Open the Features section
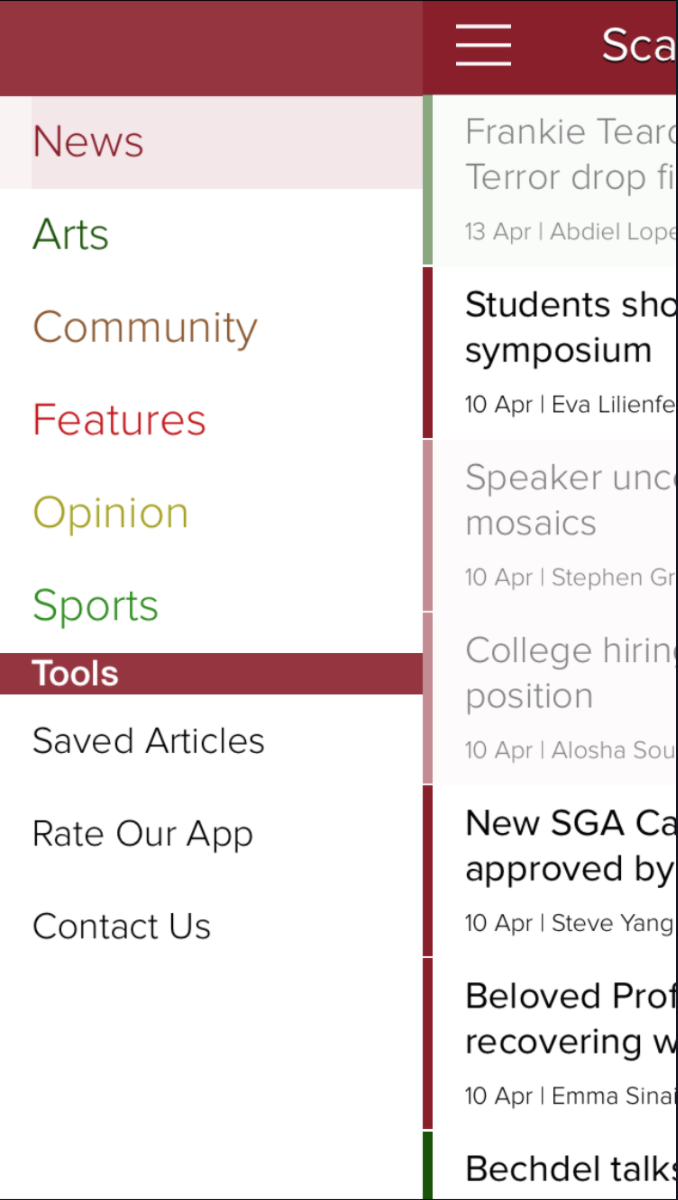This screenshot has height=1200, width=678. (119, 420)
